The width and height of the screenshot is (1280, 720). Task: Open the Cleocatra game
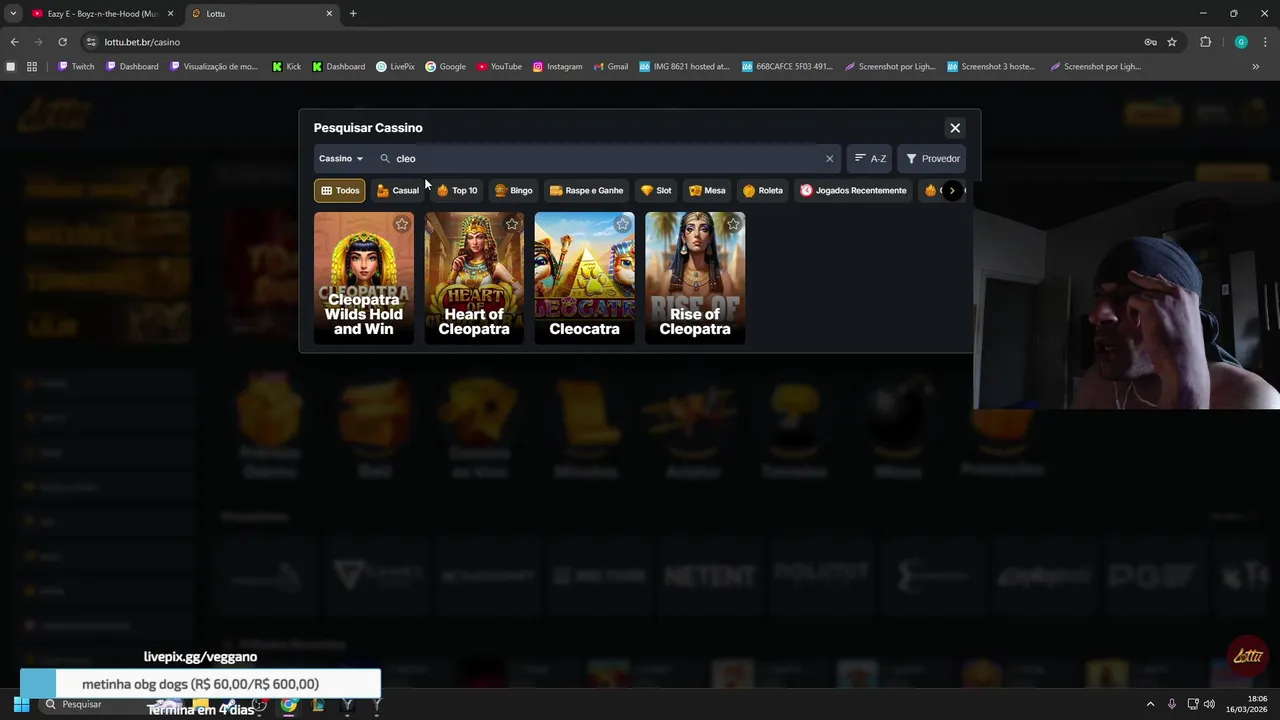(584, 278)
